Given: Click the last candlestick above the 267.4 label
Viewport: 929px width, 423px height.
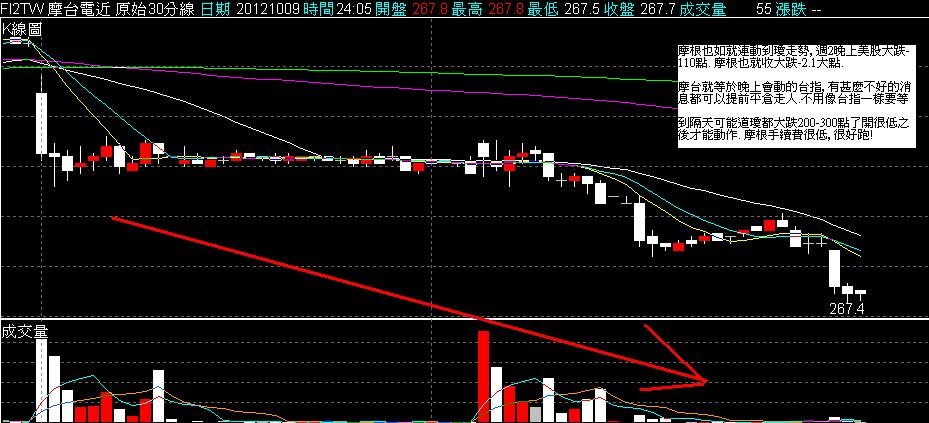Looking at the screenshot, I should [x=860, y=294].
